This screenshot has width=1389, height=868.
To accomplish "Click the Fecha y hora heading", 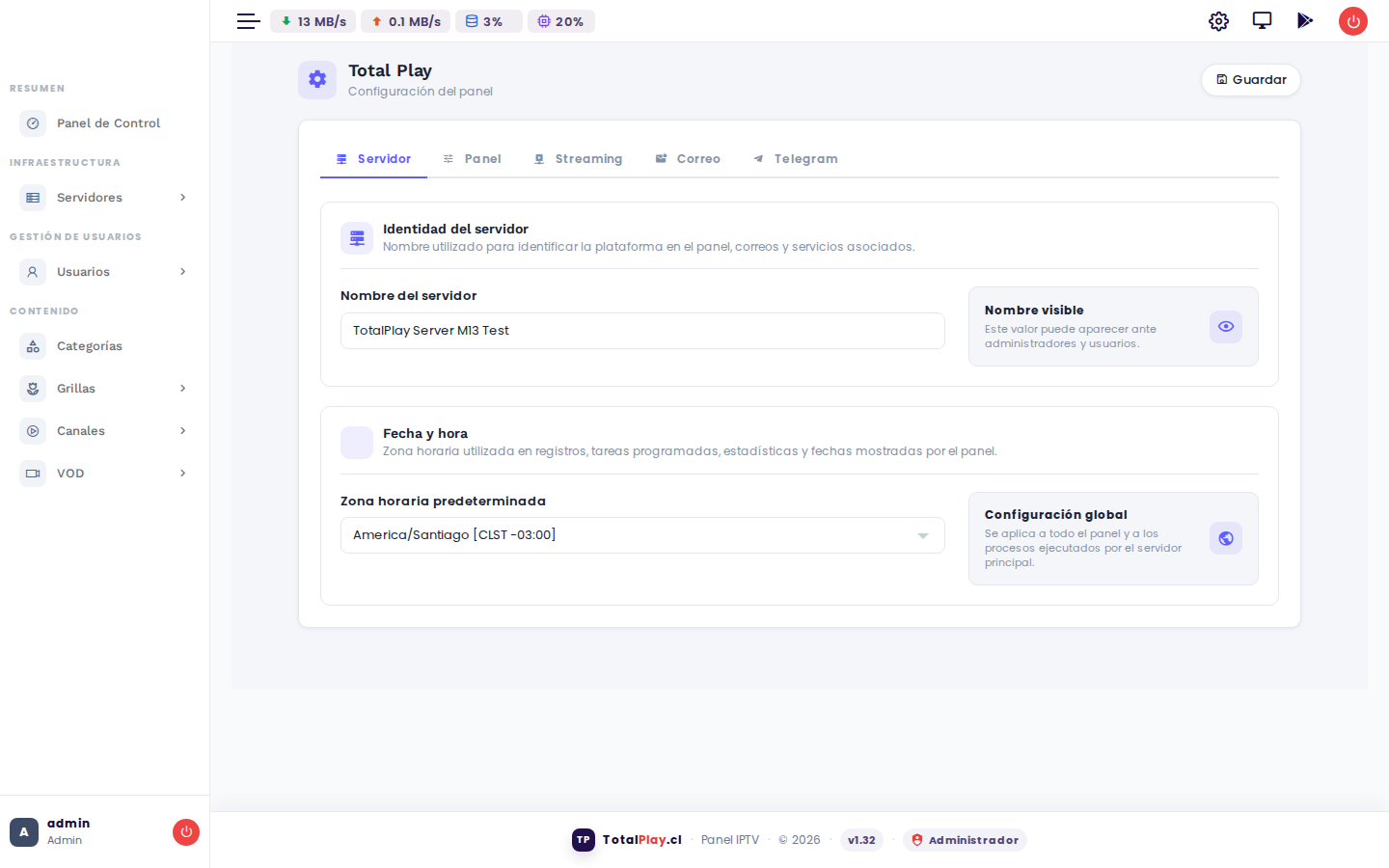I will coord(425,434).
